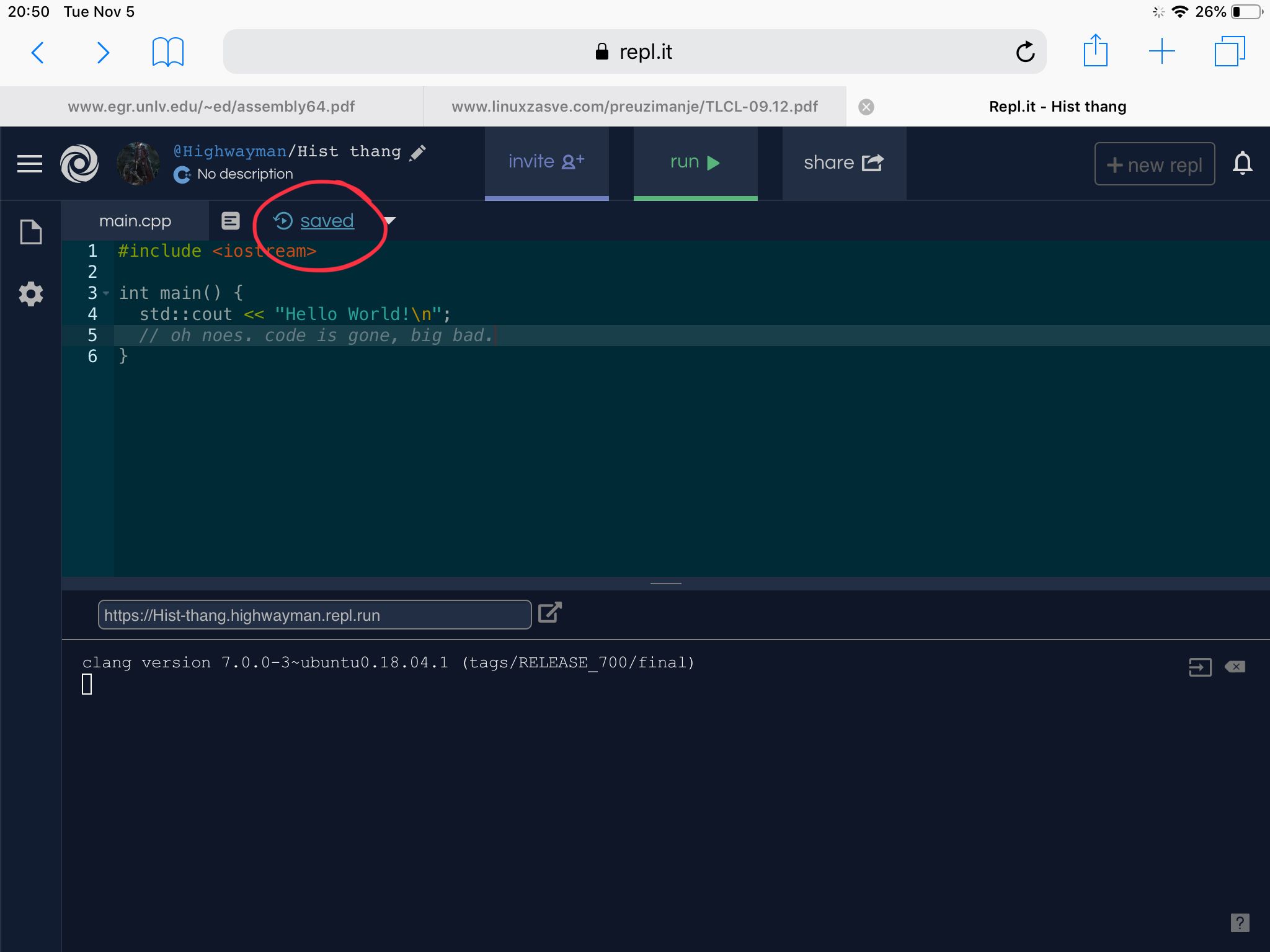Open the repl.it hamburger menu
The image size is (1270, 952).
[30, 164]
